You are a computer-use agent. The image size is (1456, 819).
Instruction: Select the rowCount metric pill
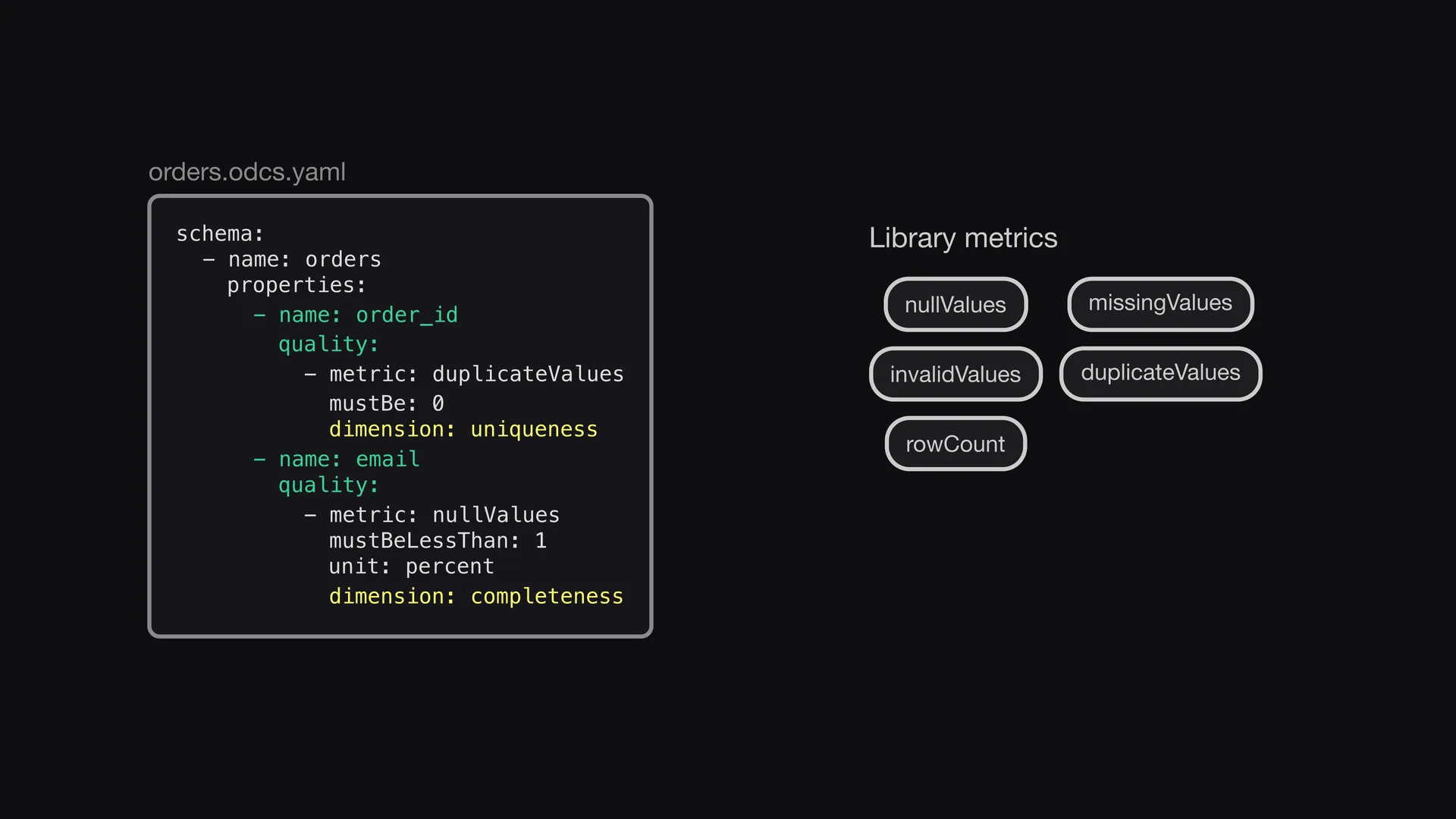click(x=955, y=444)
